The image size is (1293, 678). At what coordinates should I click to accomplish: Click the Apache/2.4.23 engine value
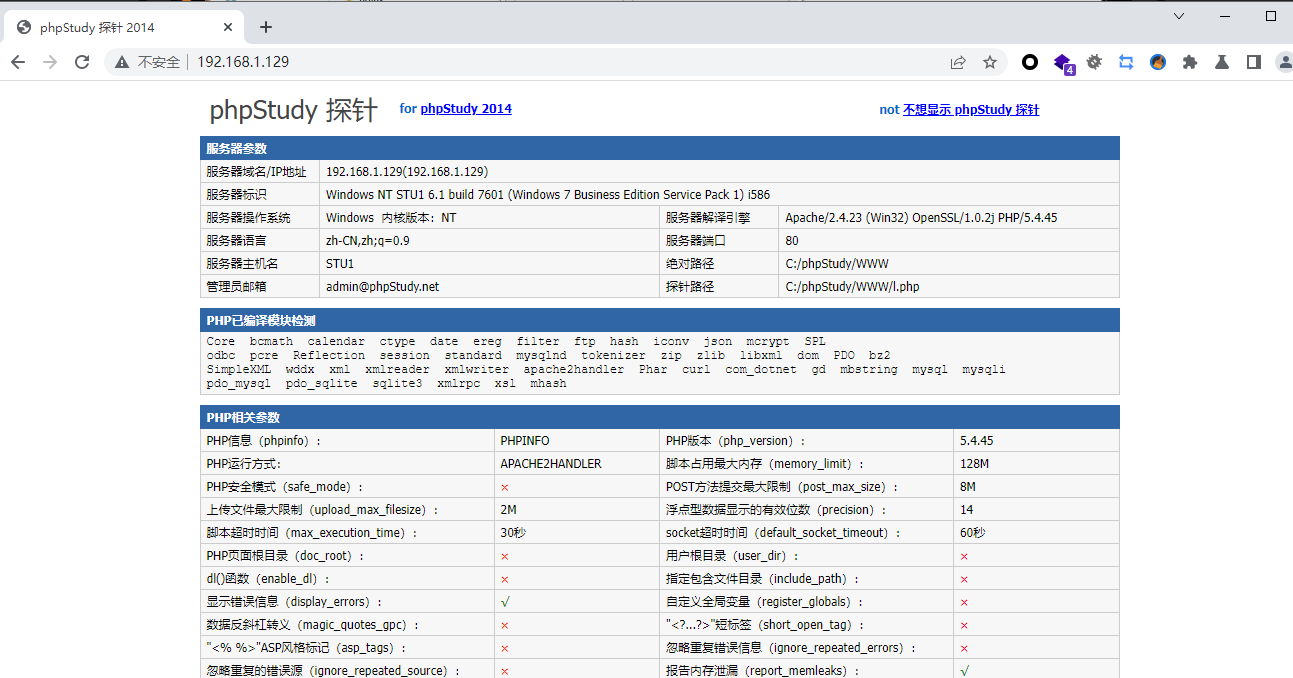921,218
